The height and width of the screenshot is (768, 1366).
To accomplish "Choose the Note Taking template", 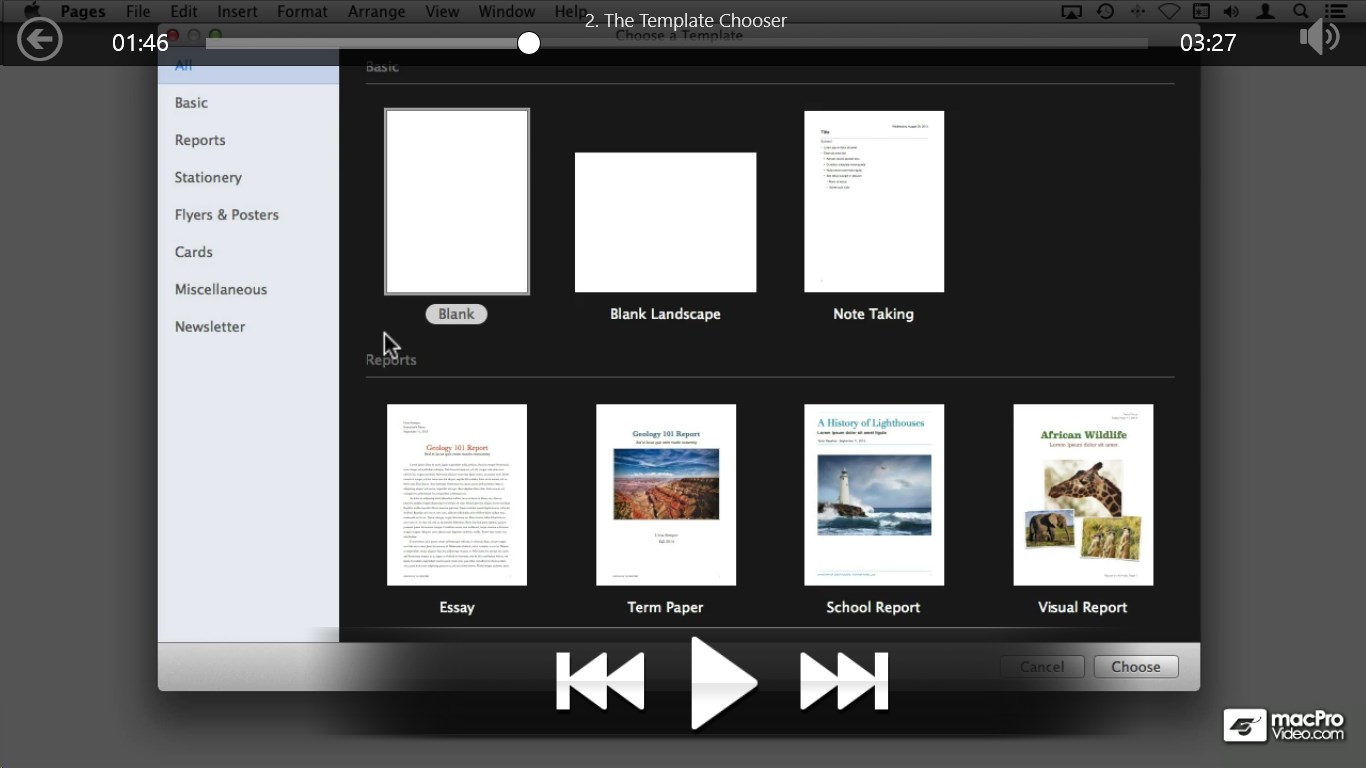I will coord(873,202).
